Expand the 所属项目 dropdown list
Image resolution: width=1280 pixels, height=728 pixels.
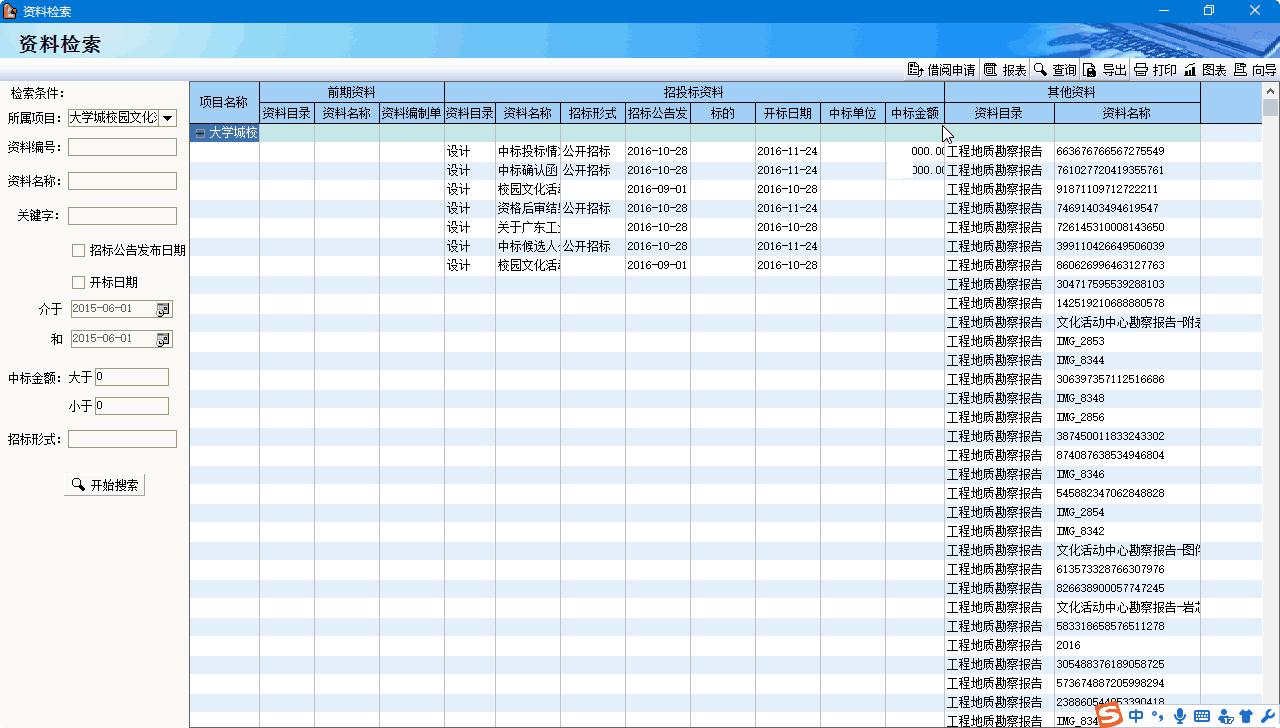168,118
